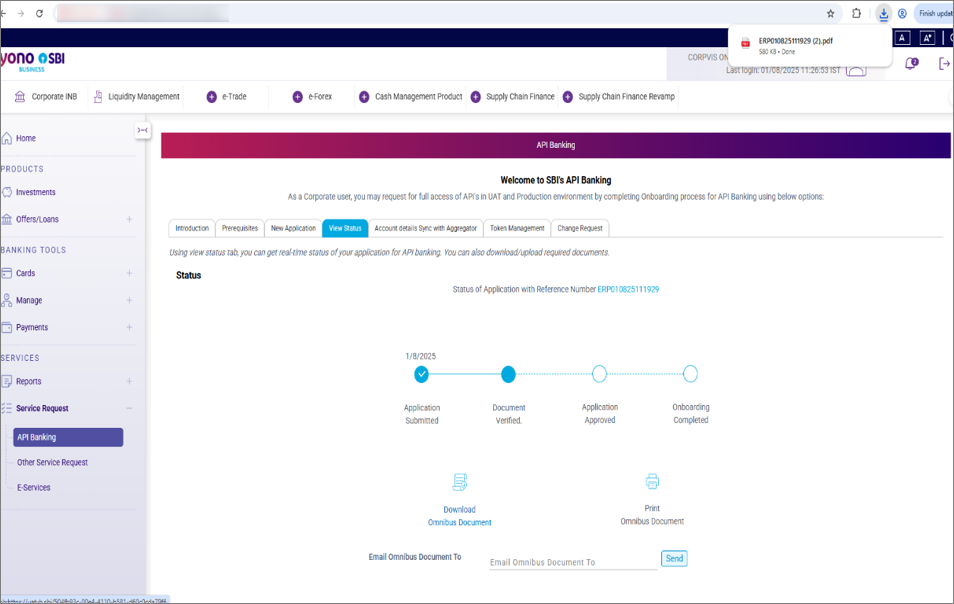Click the e-Trade plus icon

pos(212,97)
